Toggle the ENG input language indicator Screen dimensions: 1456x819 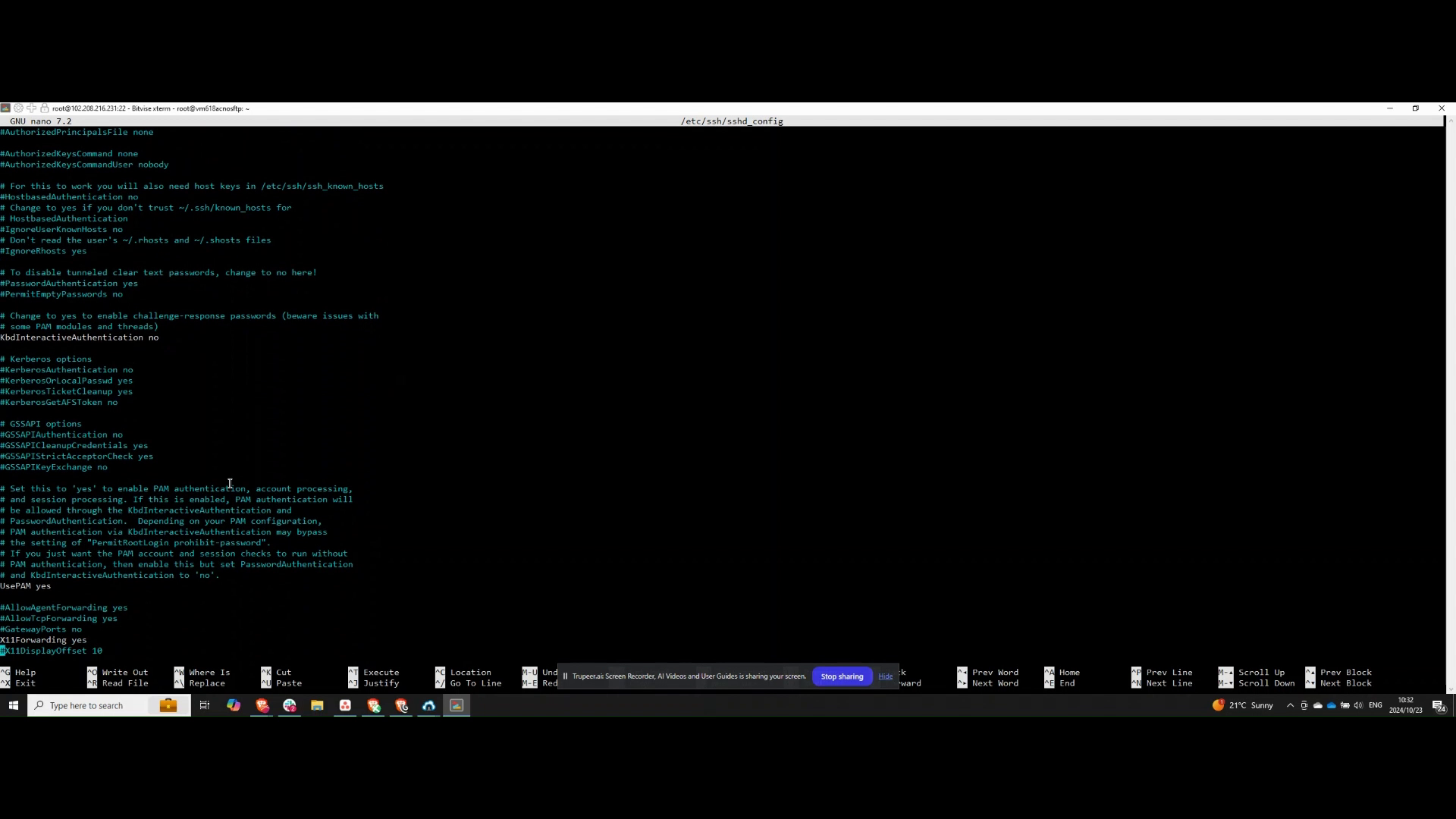tap(1375, 705)
